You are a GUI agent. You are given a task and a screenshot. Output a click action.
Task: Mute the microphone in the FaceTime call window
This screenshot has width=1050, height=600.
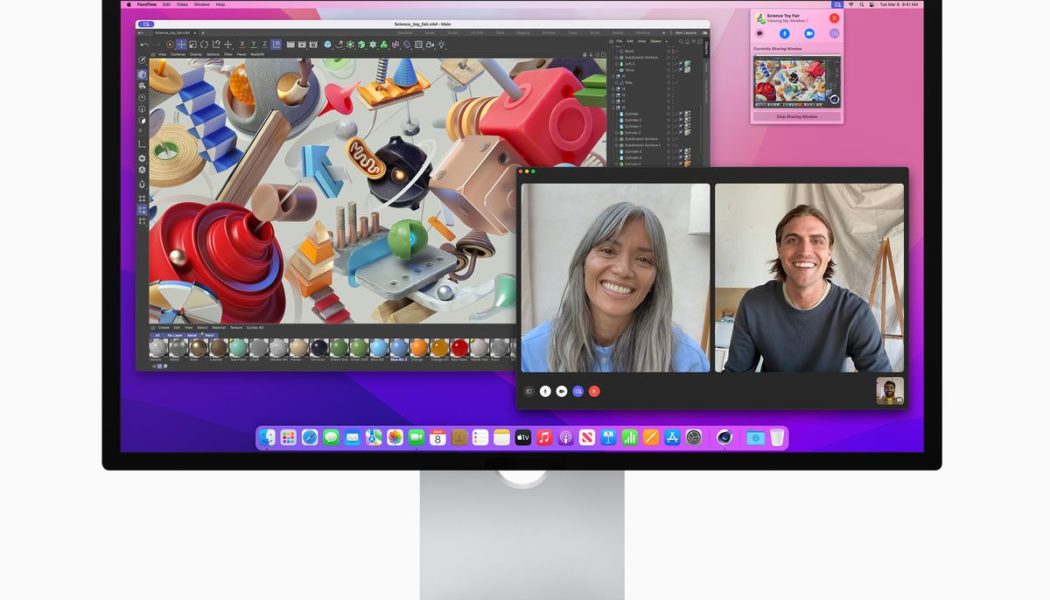point(545,391)
